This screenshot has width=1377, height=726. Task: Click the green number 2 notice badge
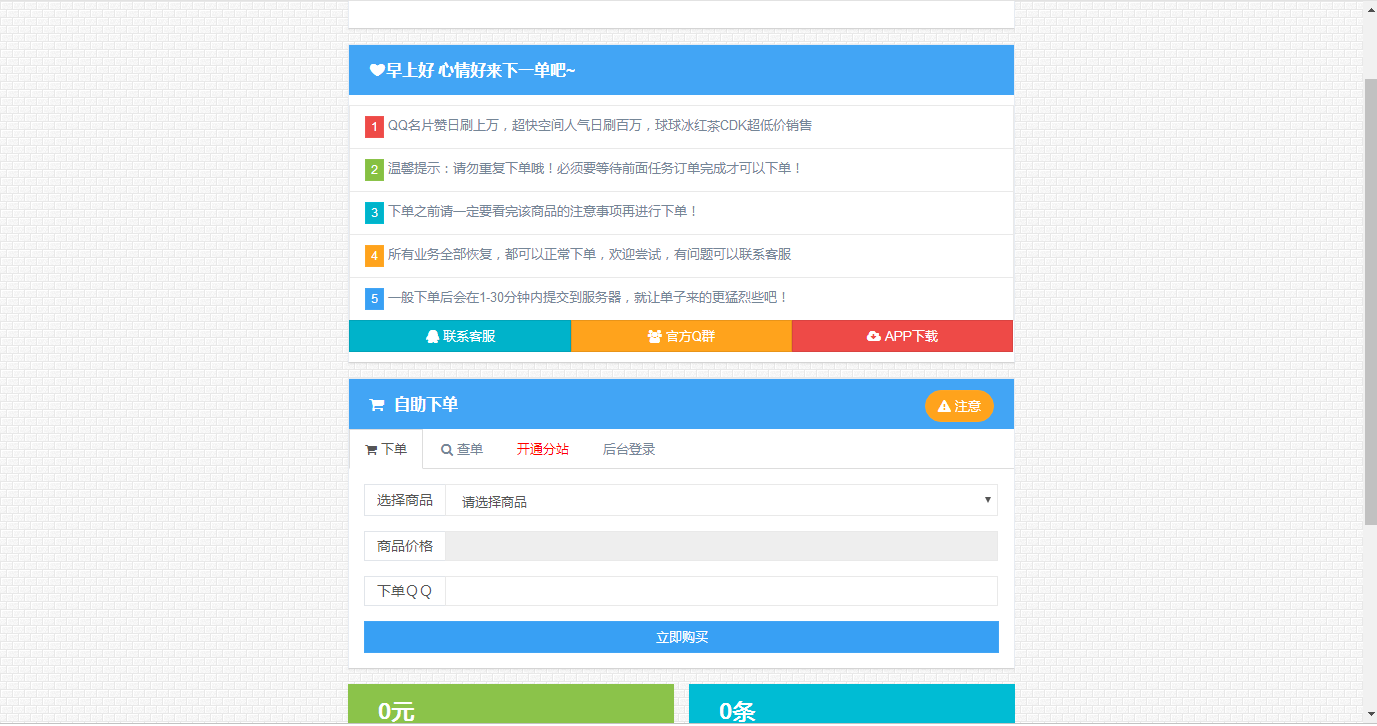tap(374, 170)
